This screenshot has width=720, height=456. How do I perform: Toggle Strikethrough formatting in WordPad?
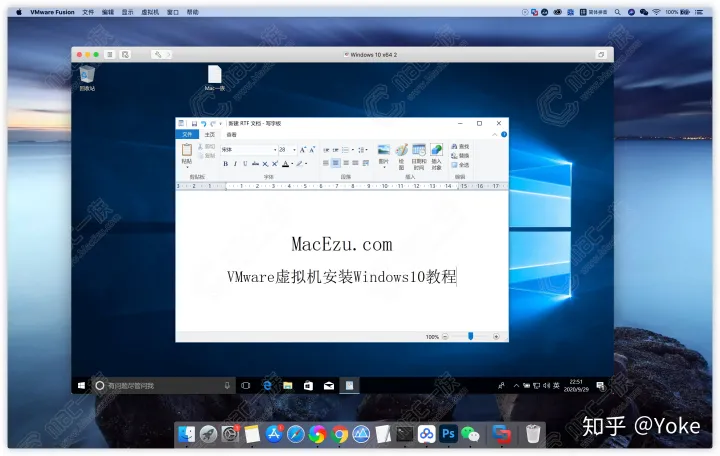[x=255, y=163]
